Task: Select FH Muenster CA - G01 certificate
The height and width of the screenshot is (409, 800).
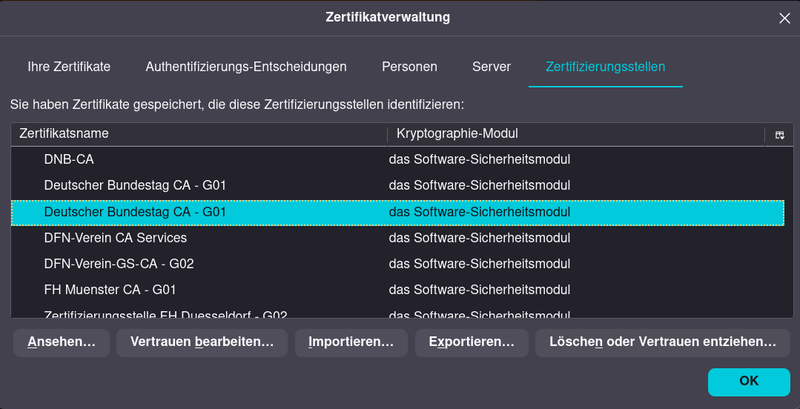Action: 397,290
